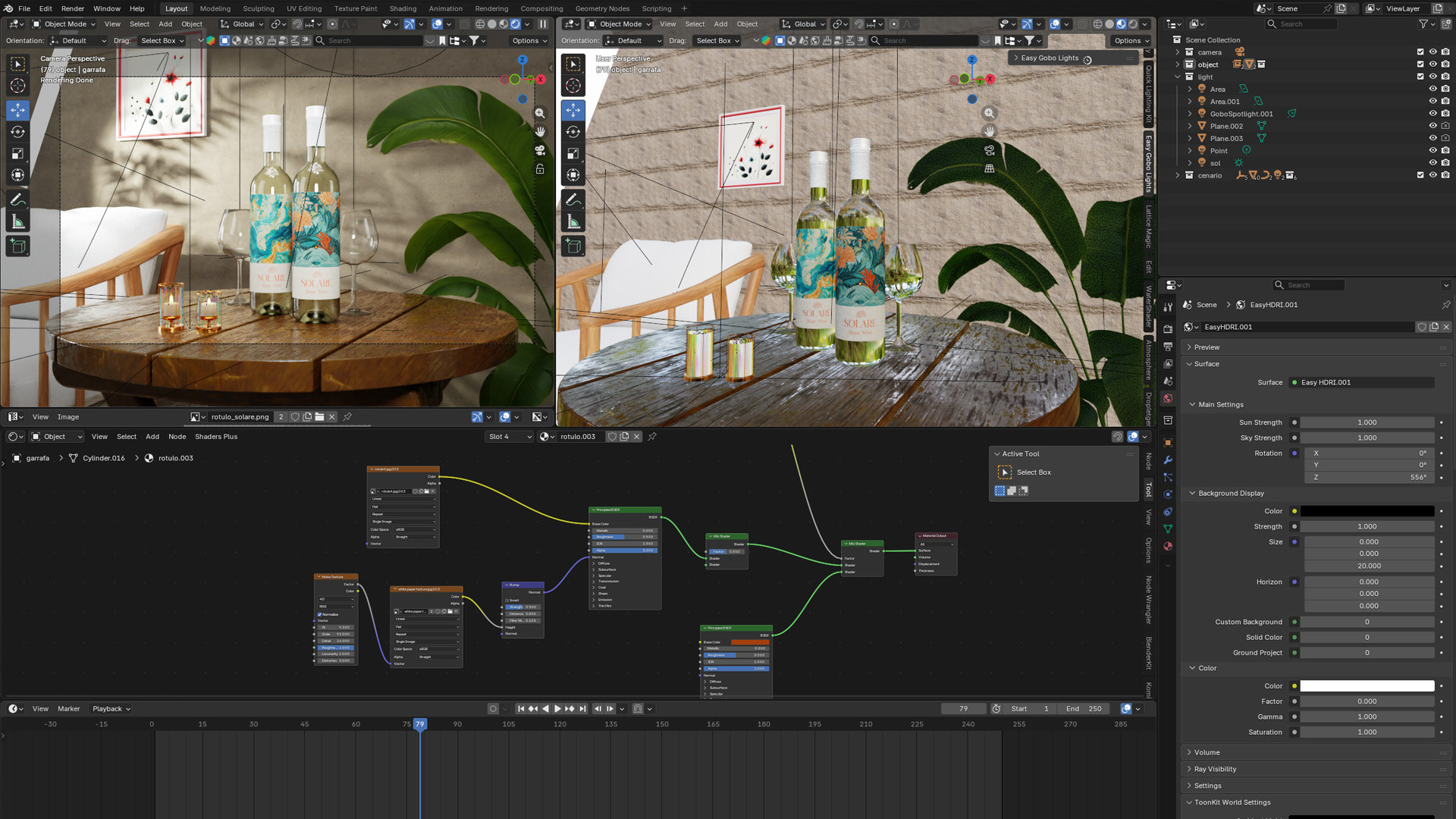Select the Annotate tool in left viewport

pos(17,199)
